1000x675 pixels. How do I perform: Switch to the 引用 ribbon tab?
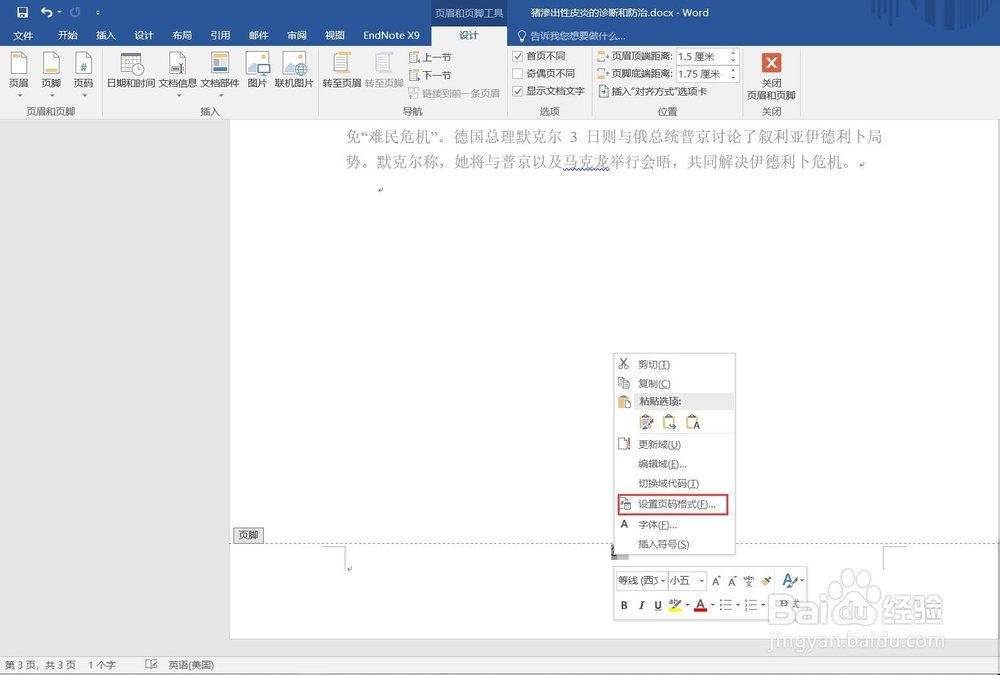pos(221,36)
